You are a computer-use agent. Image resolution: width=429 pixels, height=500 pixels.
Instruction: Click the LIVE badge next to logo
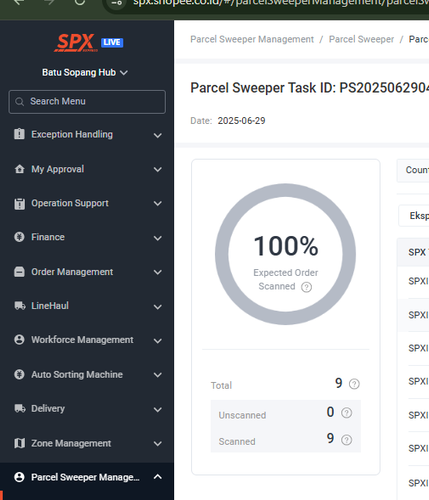112,42
